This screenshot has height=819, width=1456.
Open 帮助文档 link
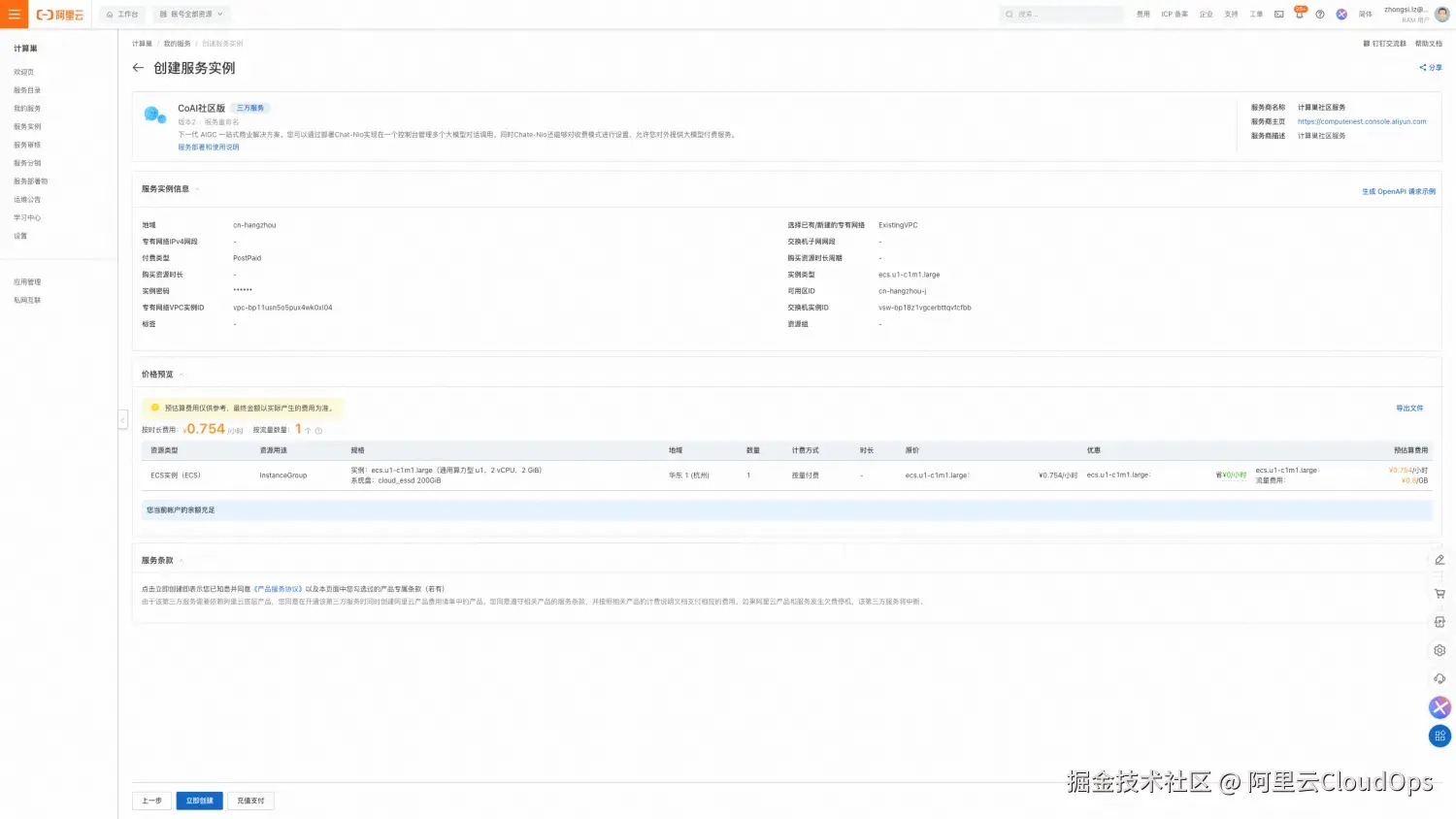coord(1429,44)
